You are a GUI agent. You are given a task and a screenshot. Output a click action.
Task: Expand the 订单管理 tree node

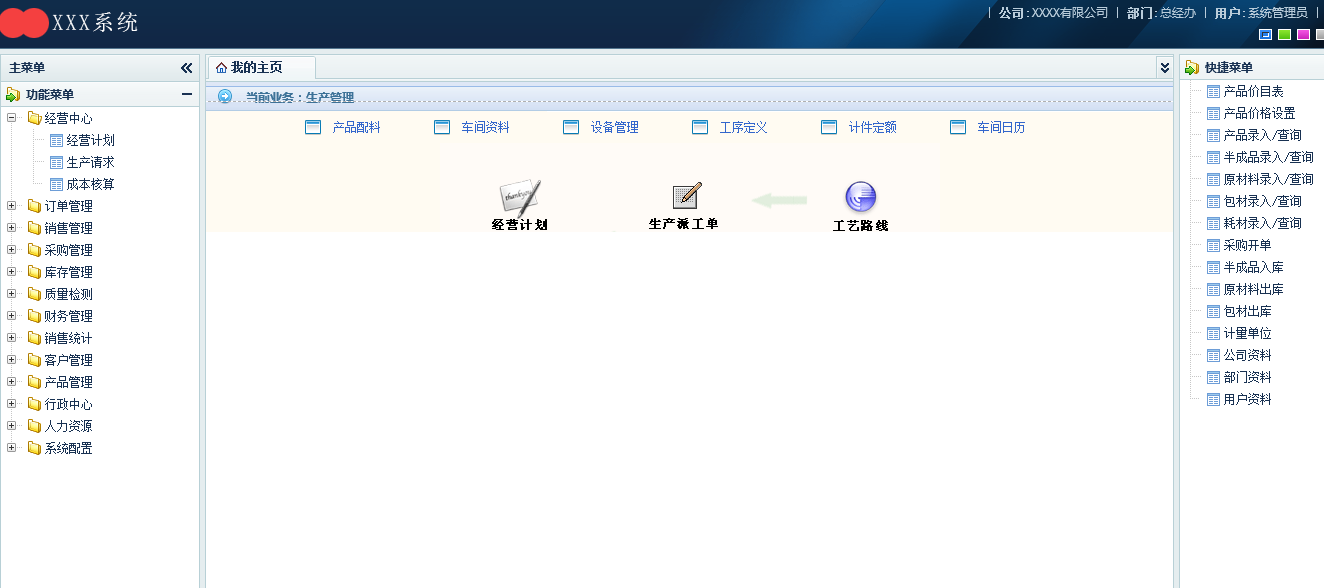12,206
